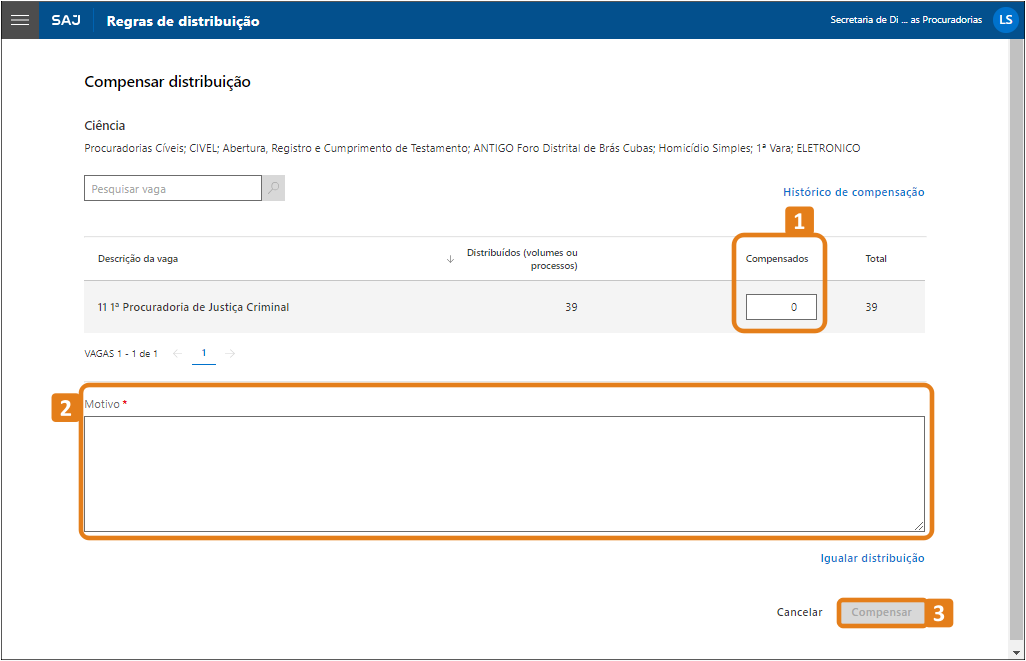Open the Secretaria de Di... Procuradorias selector

pyautogui.click(x=905, y=20)
